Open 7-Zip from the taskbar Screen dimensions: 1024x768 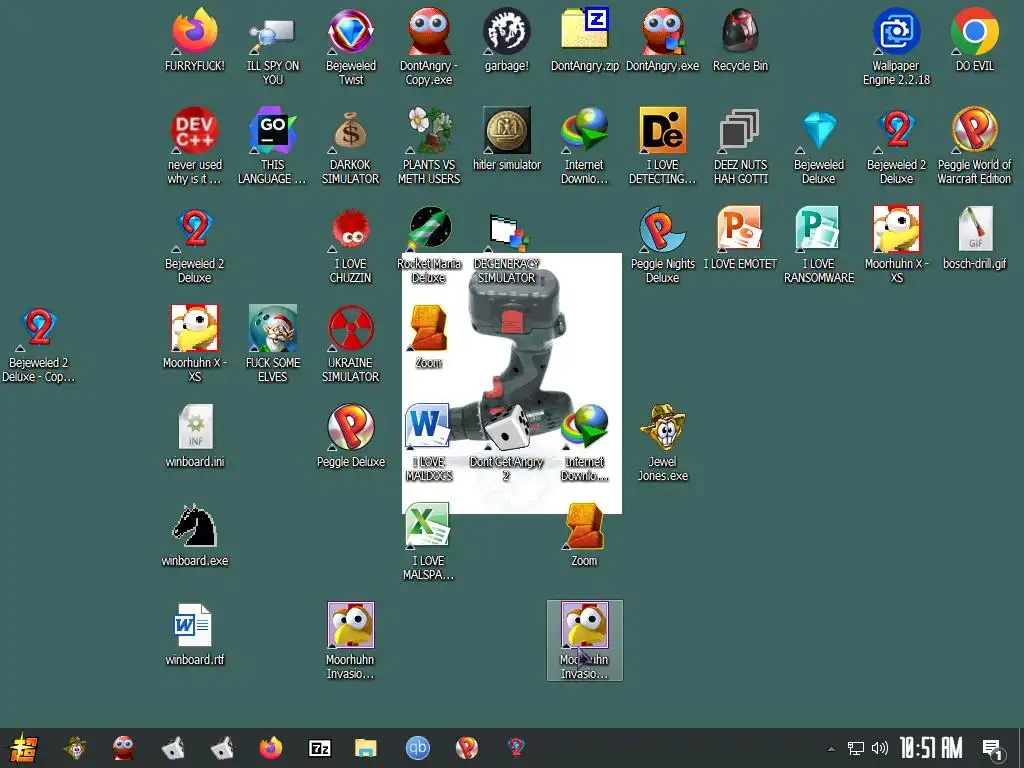pyautogui.click(x=319, y=748)
